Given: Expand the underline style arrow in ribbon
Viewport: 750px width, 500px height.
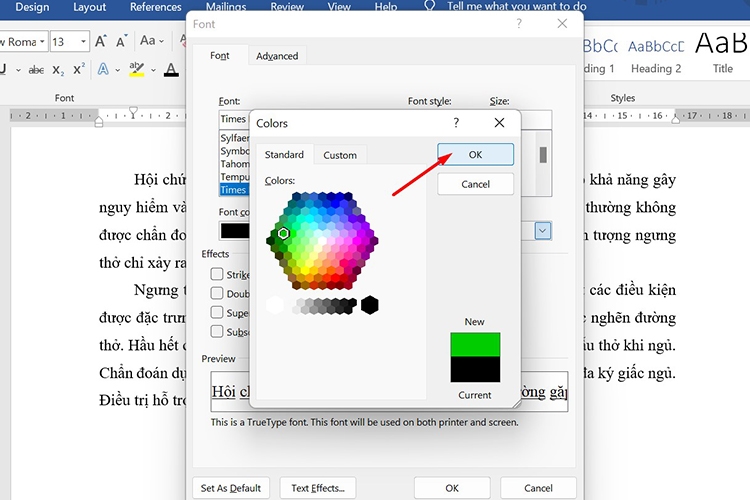Looking at the screenshot, I should click(18, 70).
